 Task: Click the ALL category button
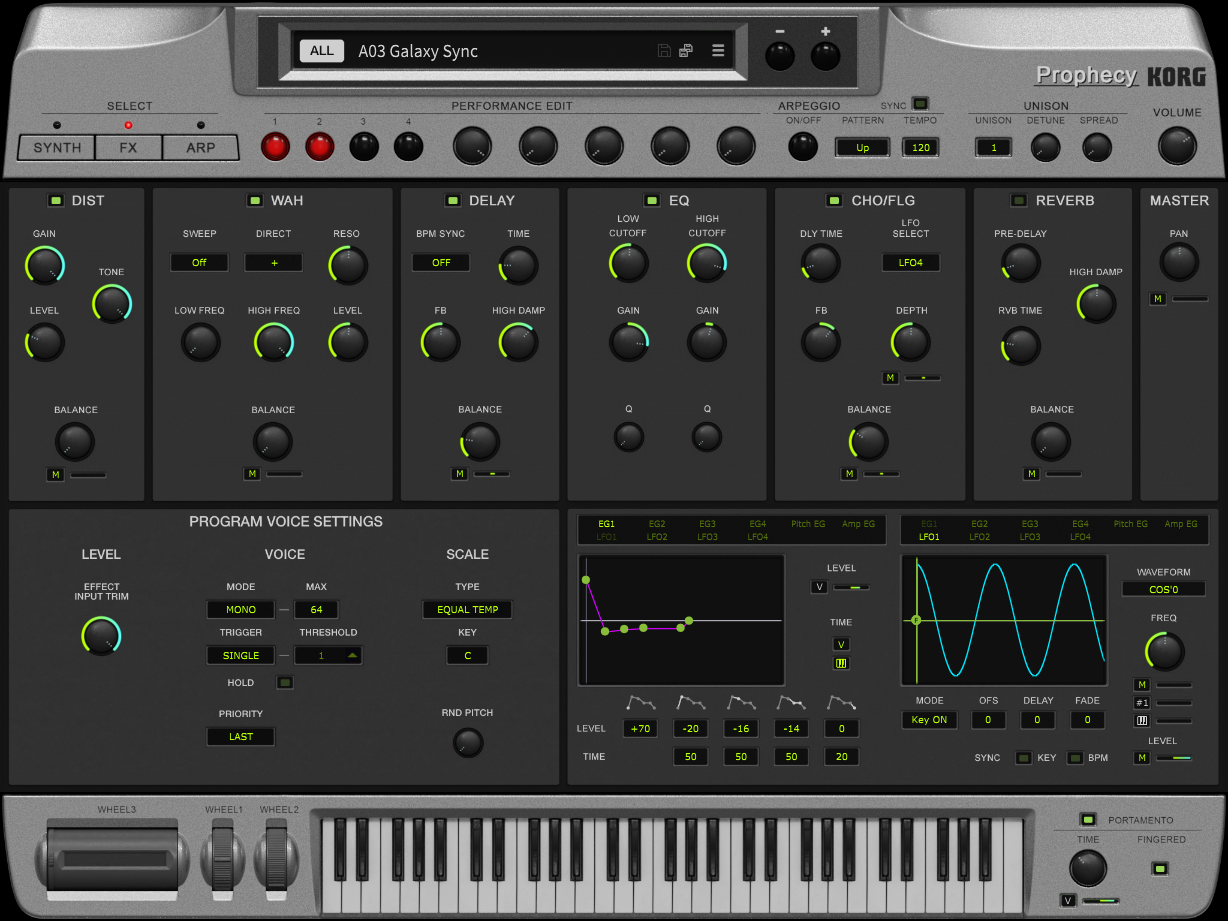pos(322,51)
